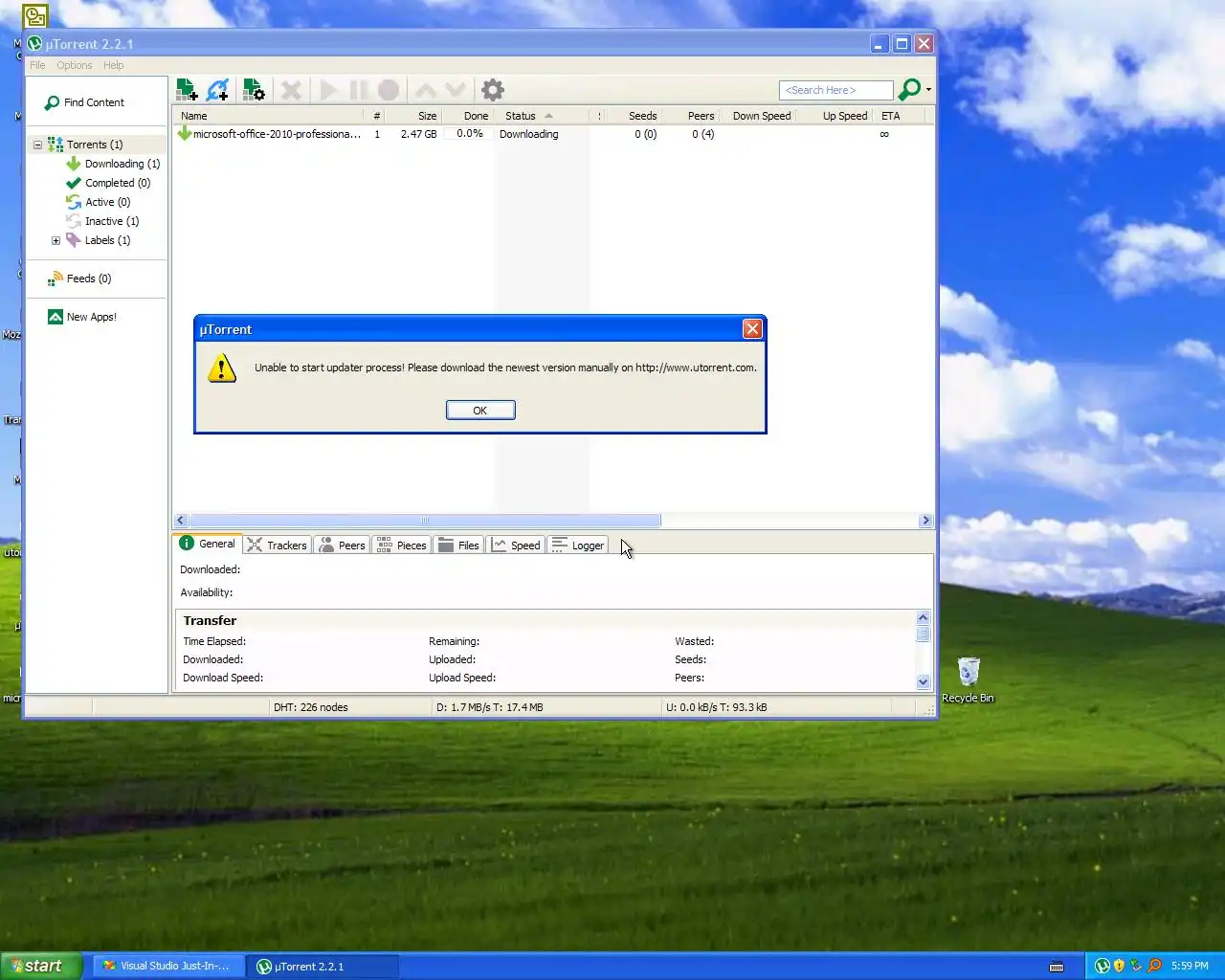Click the Move Down Queue arrow
Screen dimensions: 1225x980
(456, 90)
